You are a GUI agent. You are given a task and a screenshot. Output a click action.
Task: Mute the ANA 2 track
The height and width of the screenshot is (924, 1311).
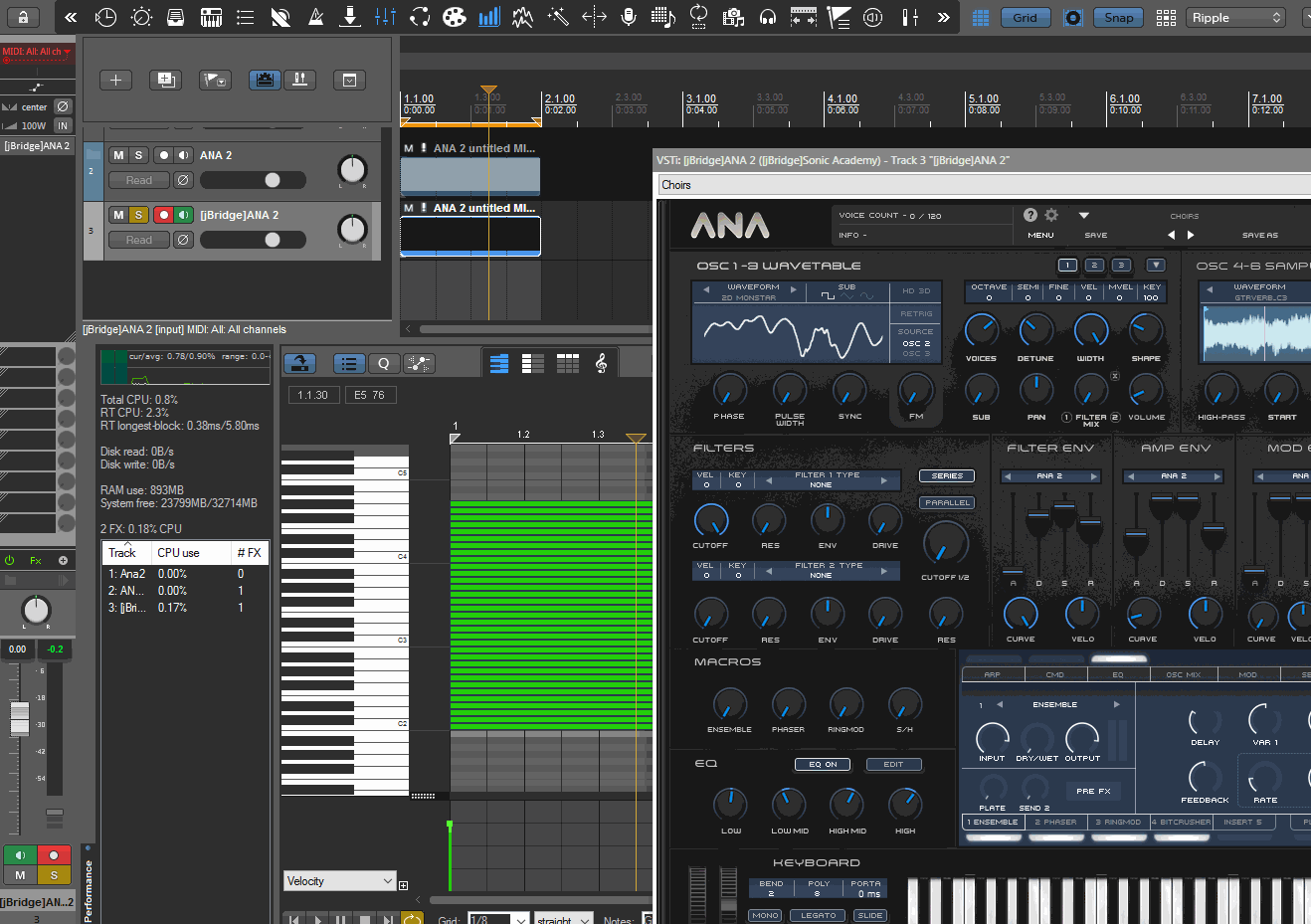pos(118,155)
